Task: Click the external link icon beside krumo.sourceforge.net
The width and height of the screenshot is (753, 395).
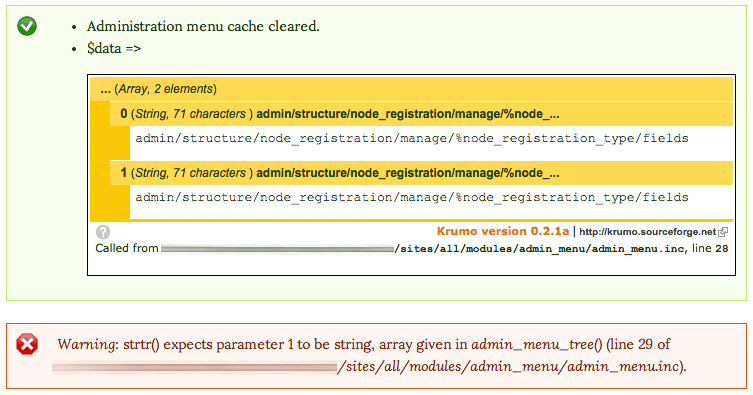Action: point(723,232)
